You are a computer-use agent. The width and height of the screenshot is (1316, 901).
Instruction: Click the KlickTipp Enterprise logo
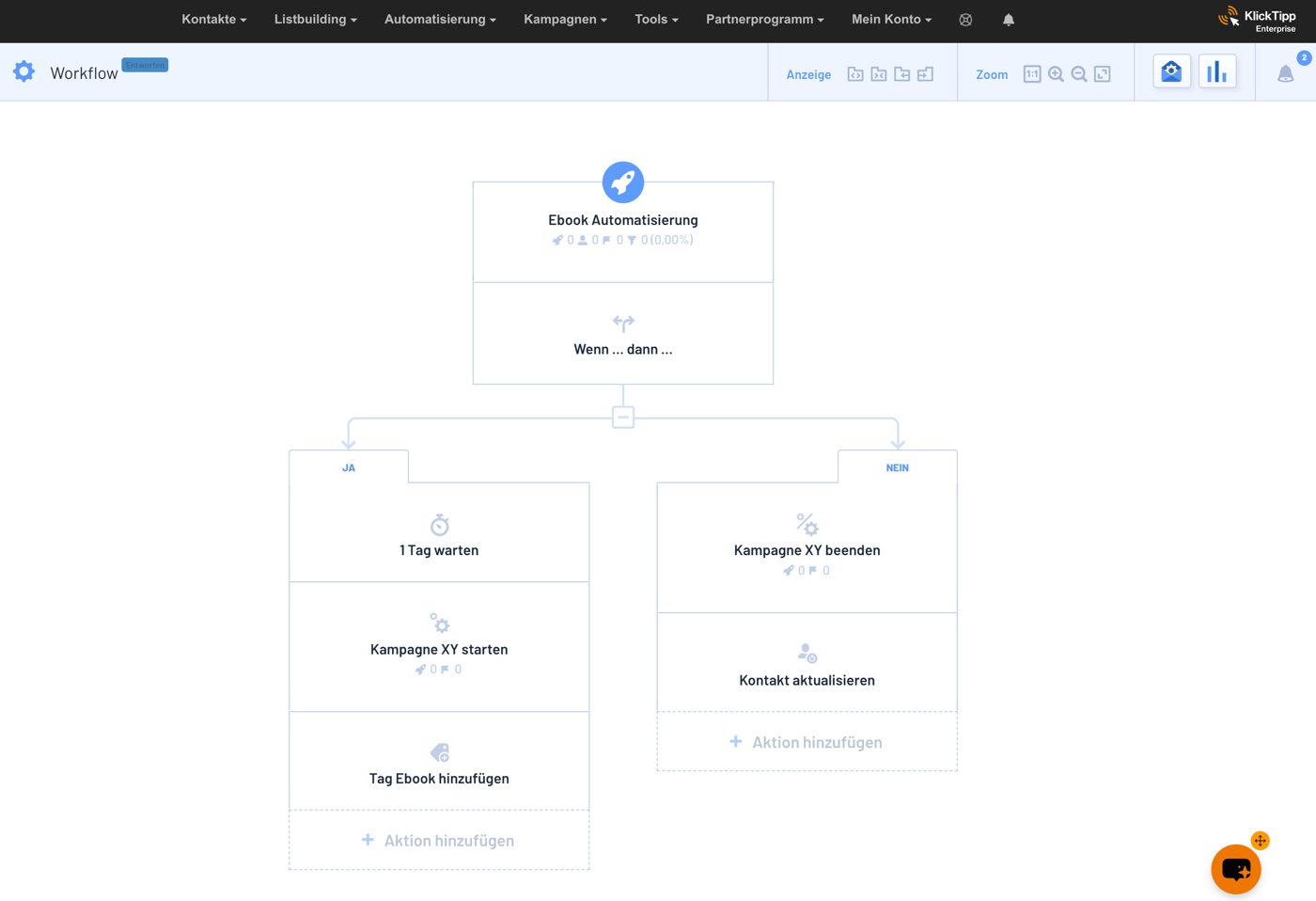click(x=1257, y=20)
